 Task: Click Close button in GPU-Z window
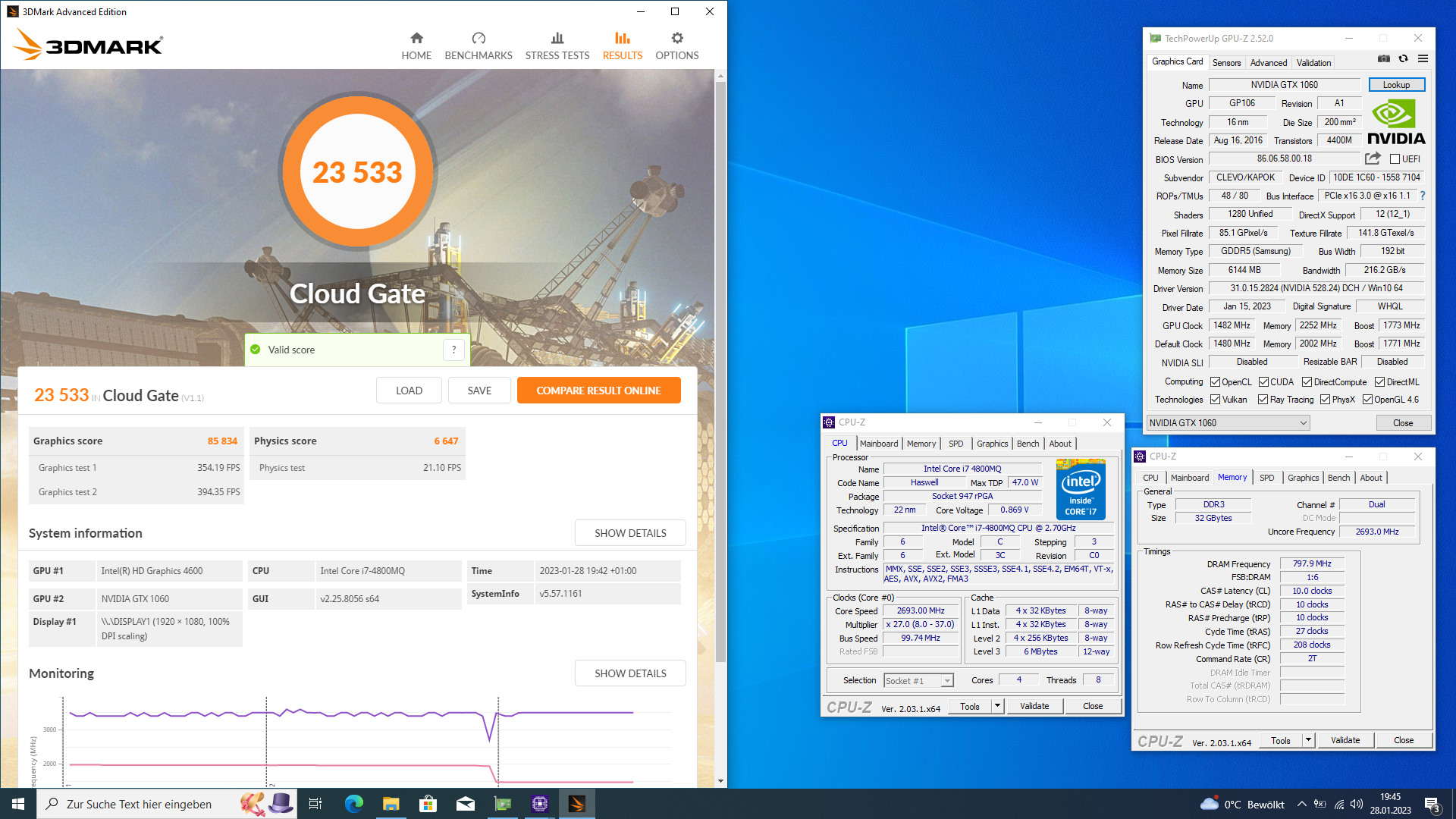[x=1403, y=423]
